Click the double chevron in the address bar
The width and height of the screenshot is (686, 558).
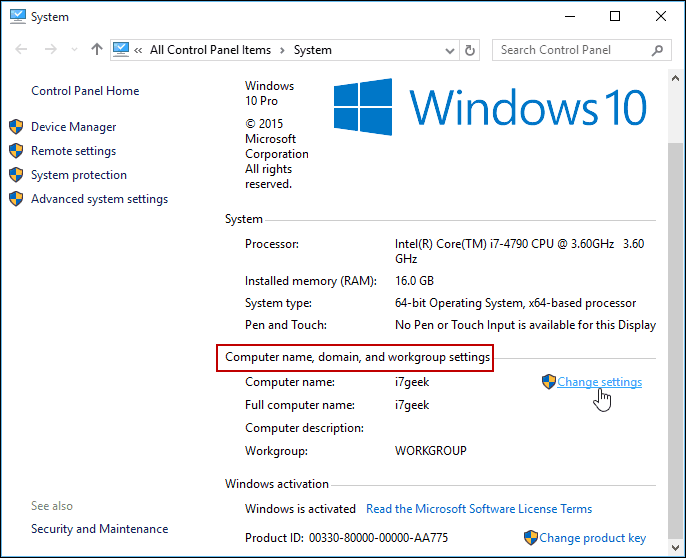tap(138, 50)
